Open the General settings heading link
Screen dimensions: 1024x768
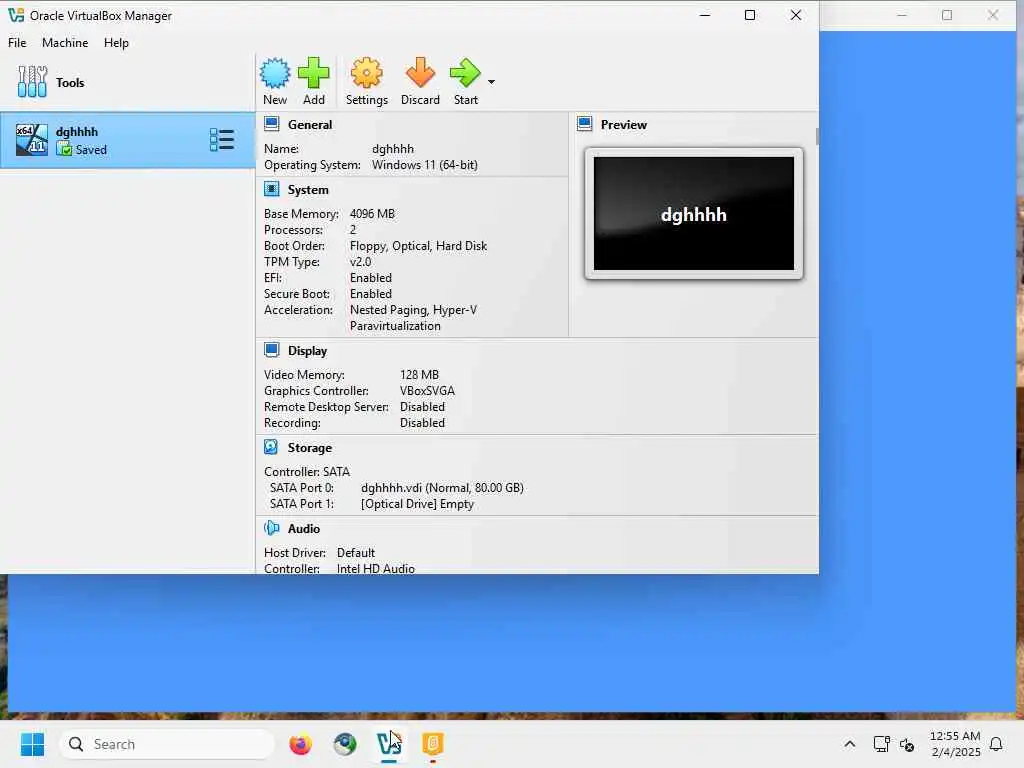point(310,124)
